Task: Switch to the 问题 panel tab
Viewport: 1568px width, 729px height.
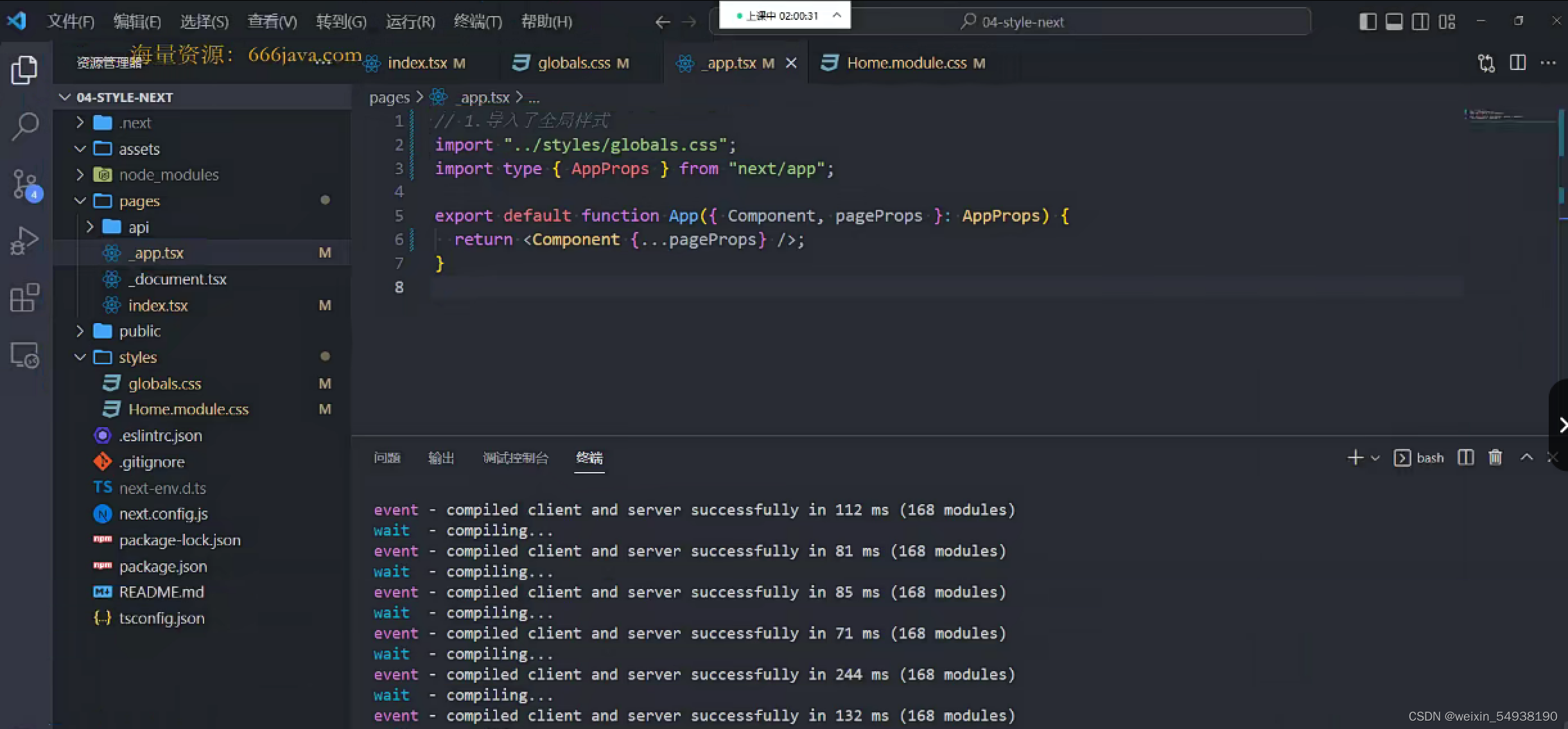Action: click(x=387, y=458)
